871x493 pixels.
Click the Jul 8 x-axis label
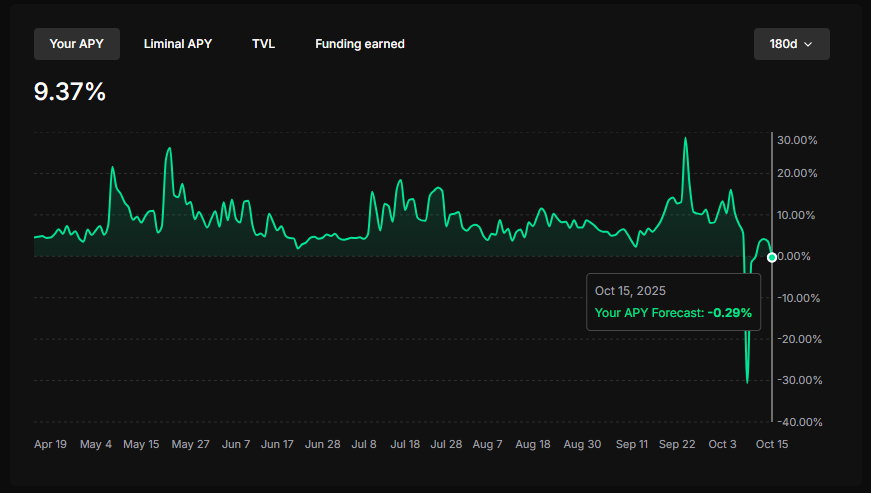tap(364, 444)
